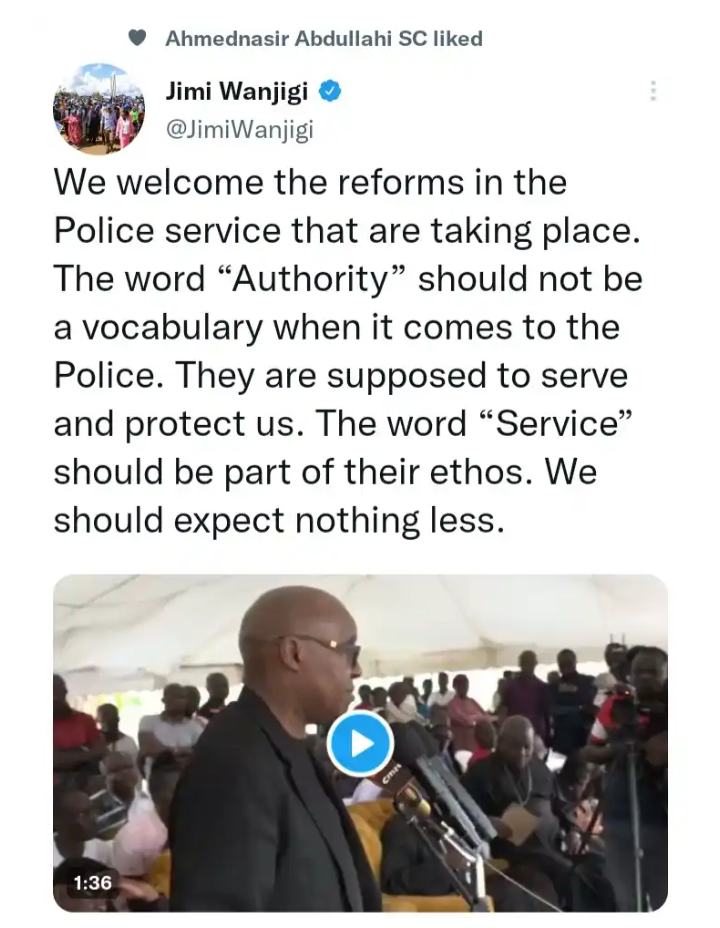Screen dimensions: 720x928
Task: Click "should expect nothing less" closing line
Action: (x=279, y=521)
